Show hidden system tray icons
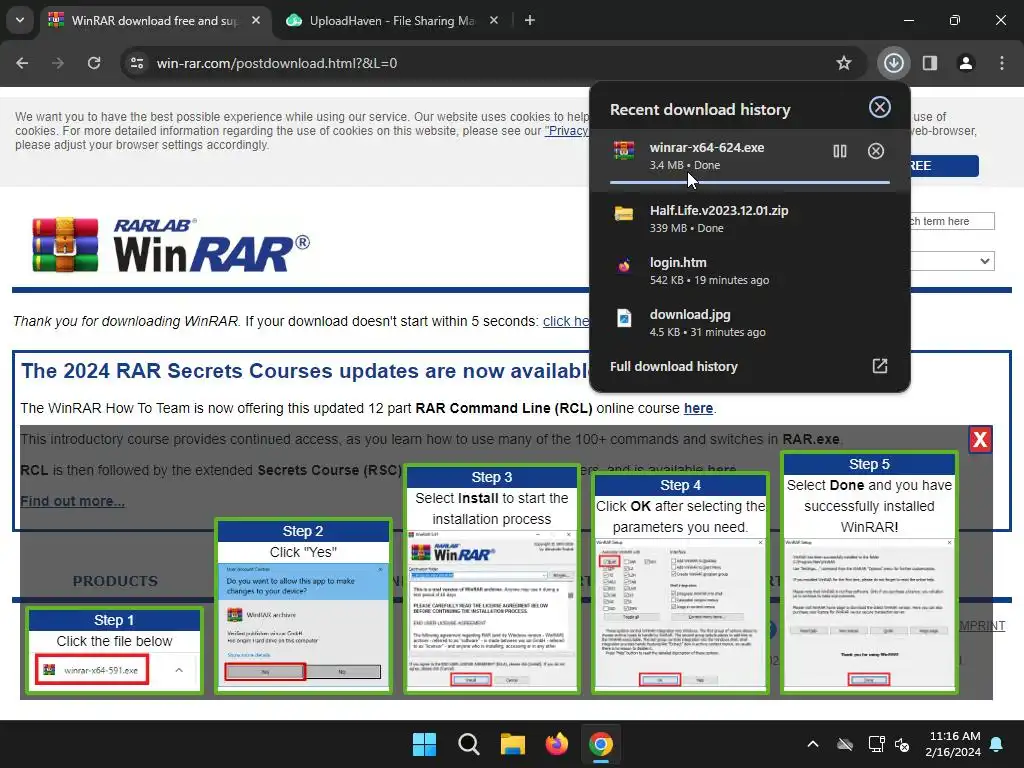This screenshot has height=768, width=1024. click(x=813, y=744)
